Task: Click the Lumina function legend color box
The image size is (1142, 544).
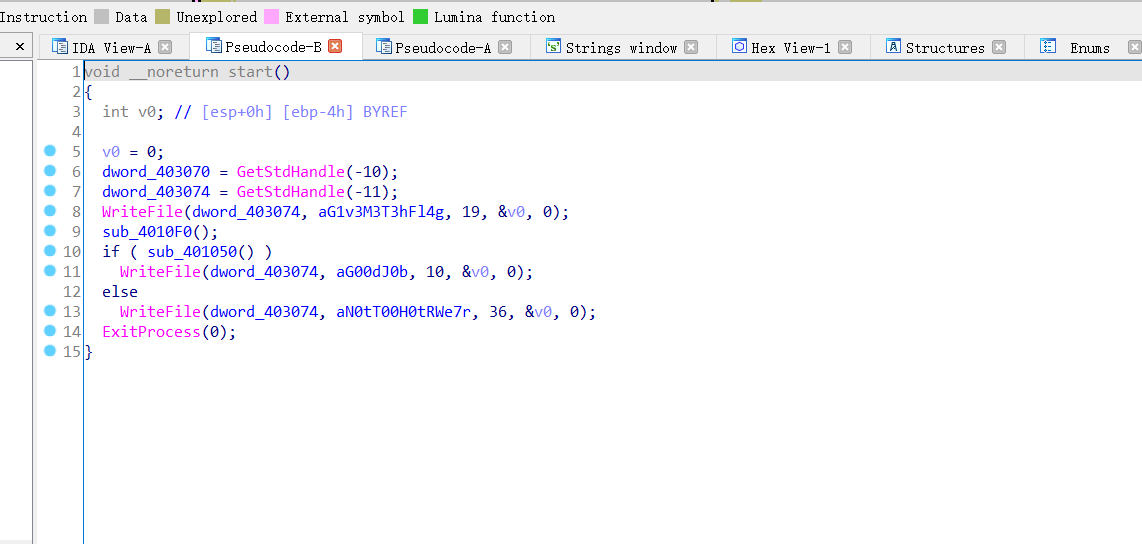Action: (420, 17)
